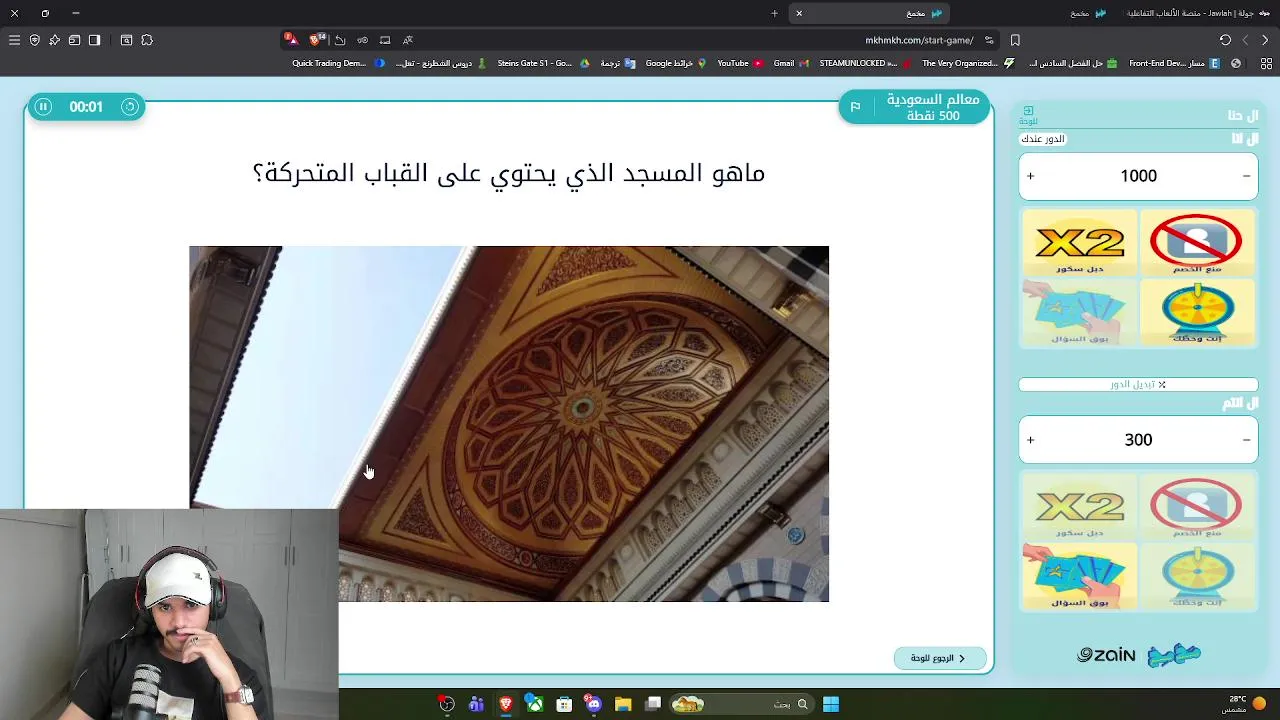The width and height of the screenshot is (1280, 720).
Task: Use the first team's X2 دبل سكور card
Action: 1079,242
